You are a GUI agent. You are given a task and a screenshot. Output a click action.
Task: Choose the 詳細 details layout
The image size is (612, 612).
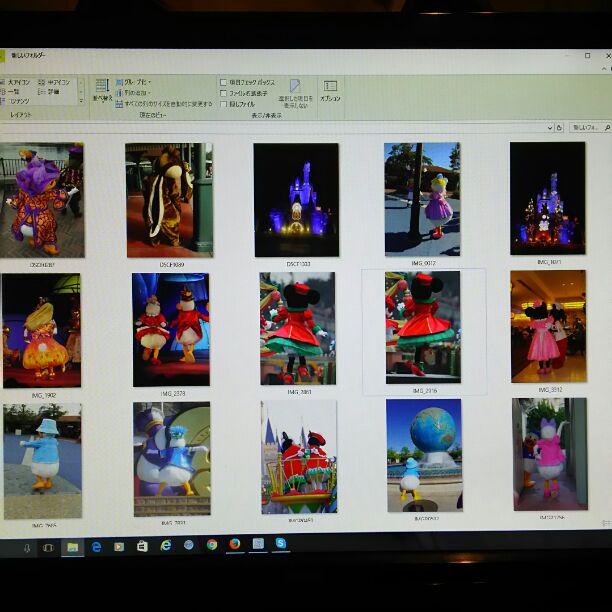(49, 92)
